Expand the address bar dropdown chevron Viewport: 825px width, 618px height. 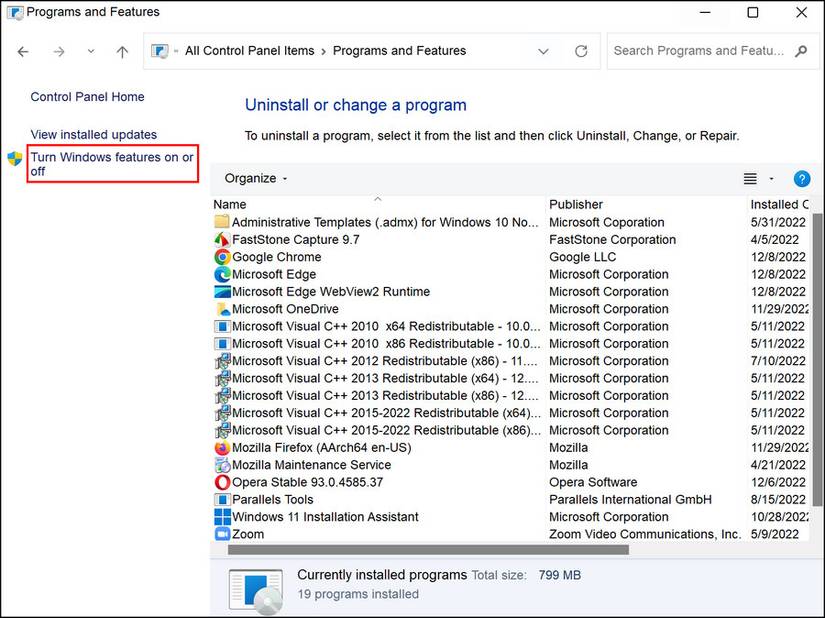click(x=543, y=50)
